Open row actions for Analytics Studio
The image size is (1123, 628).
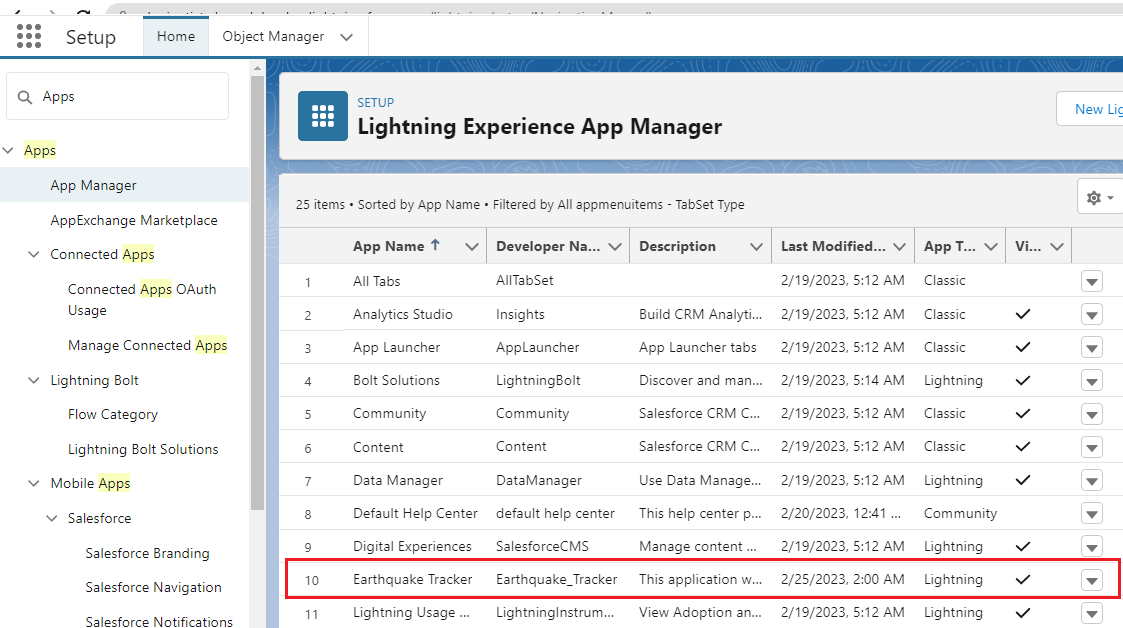[1091, 314]
